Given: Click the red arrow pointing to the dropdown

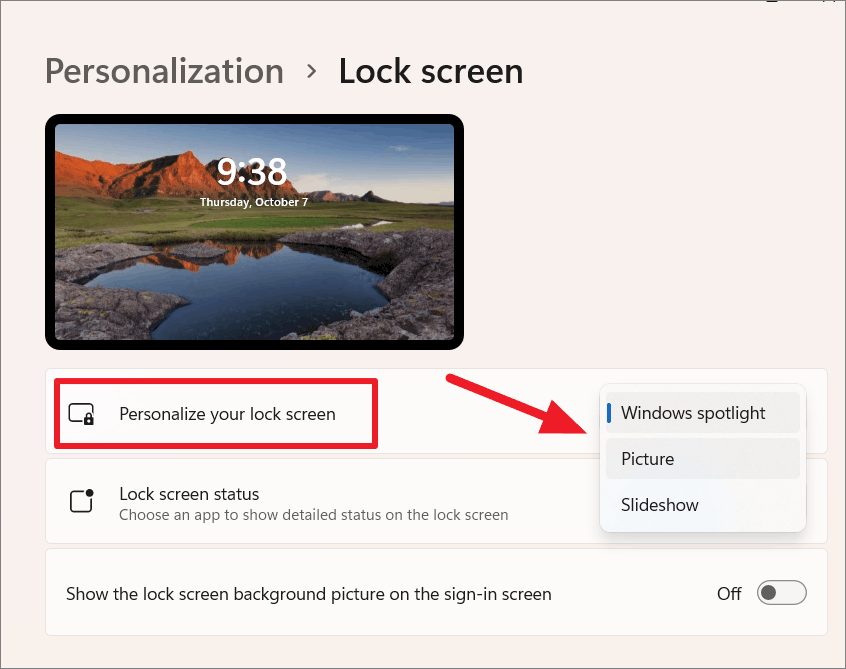Looking at the screenshot, I should point(516,404).
